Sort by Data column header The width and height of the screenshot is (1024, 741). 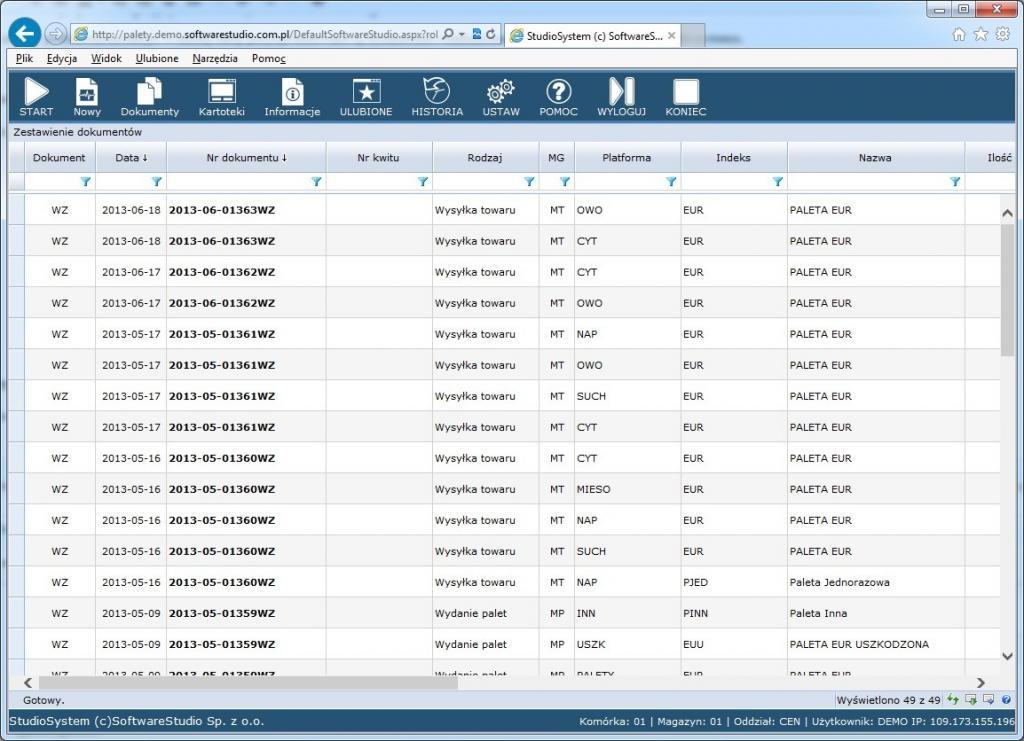(x=130, y=157)
